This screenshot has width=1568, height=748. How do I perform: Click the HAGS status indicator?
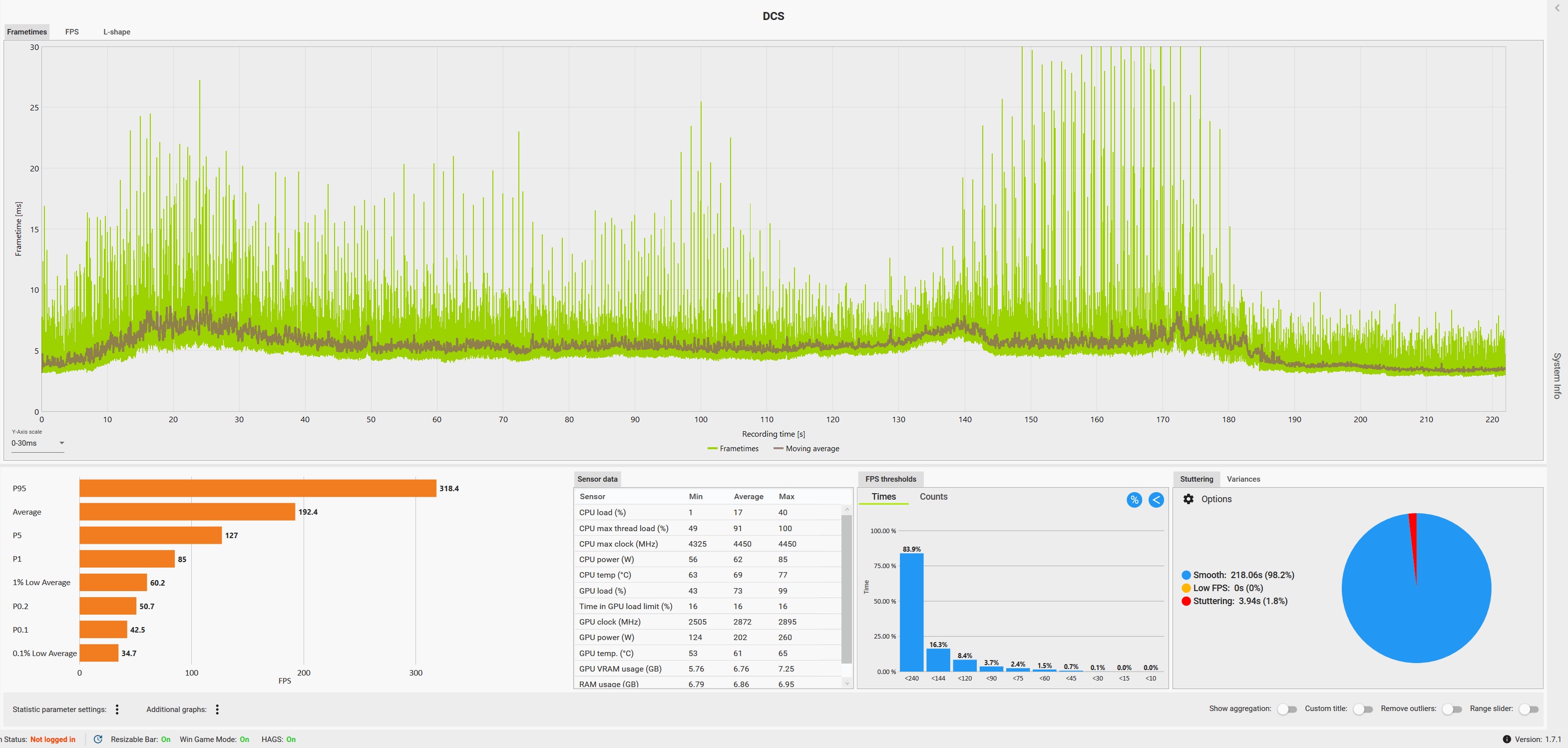[x=279, y=740]
